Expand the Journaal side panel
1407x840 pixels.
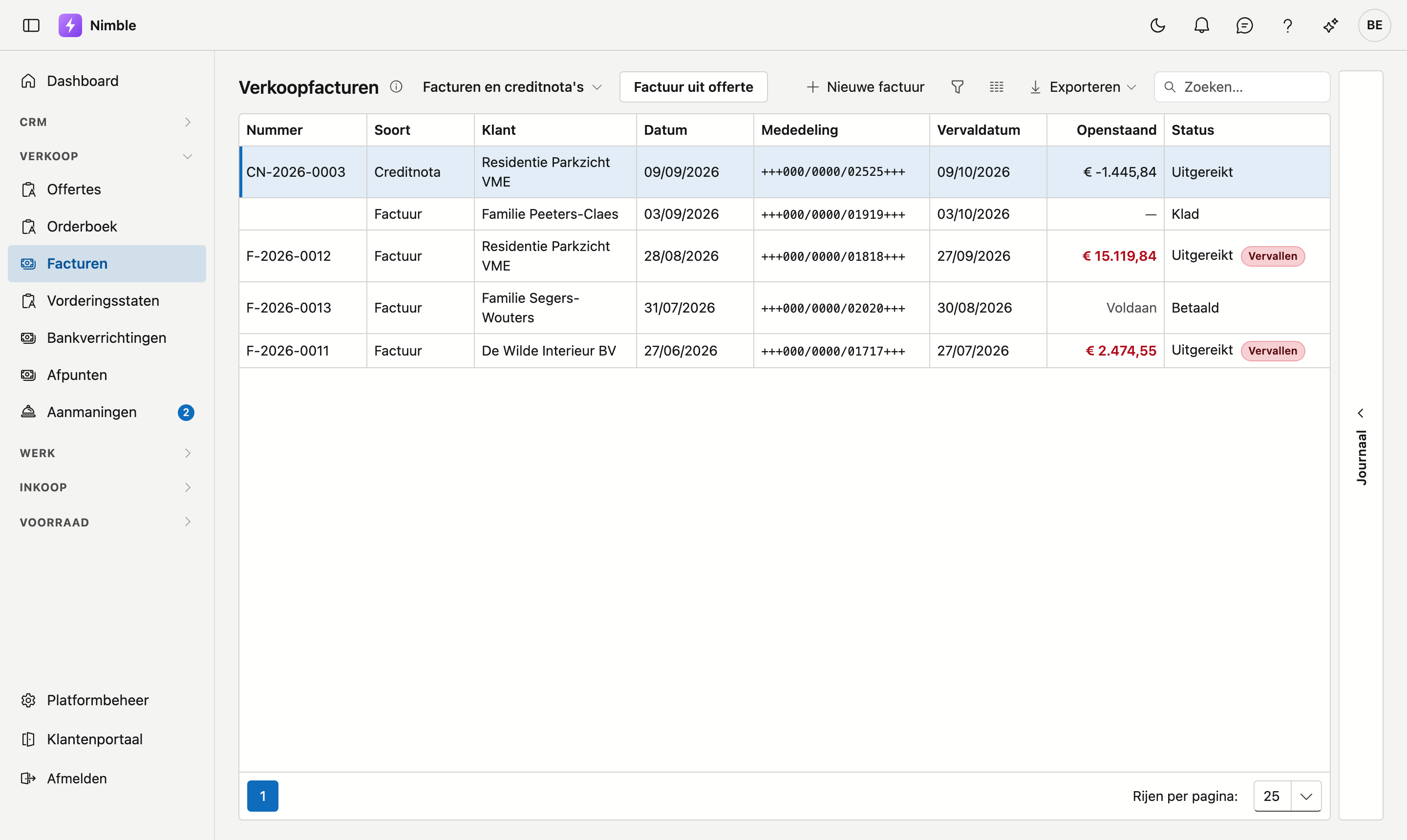coord(1361,445)
